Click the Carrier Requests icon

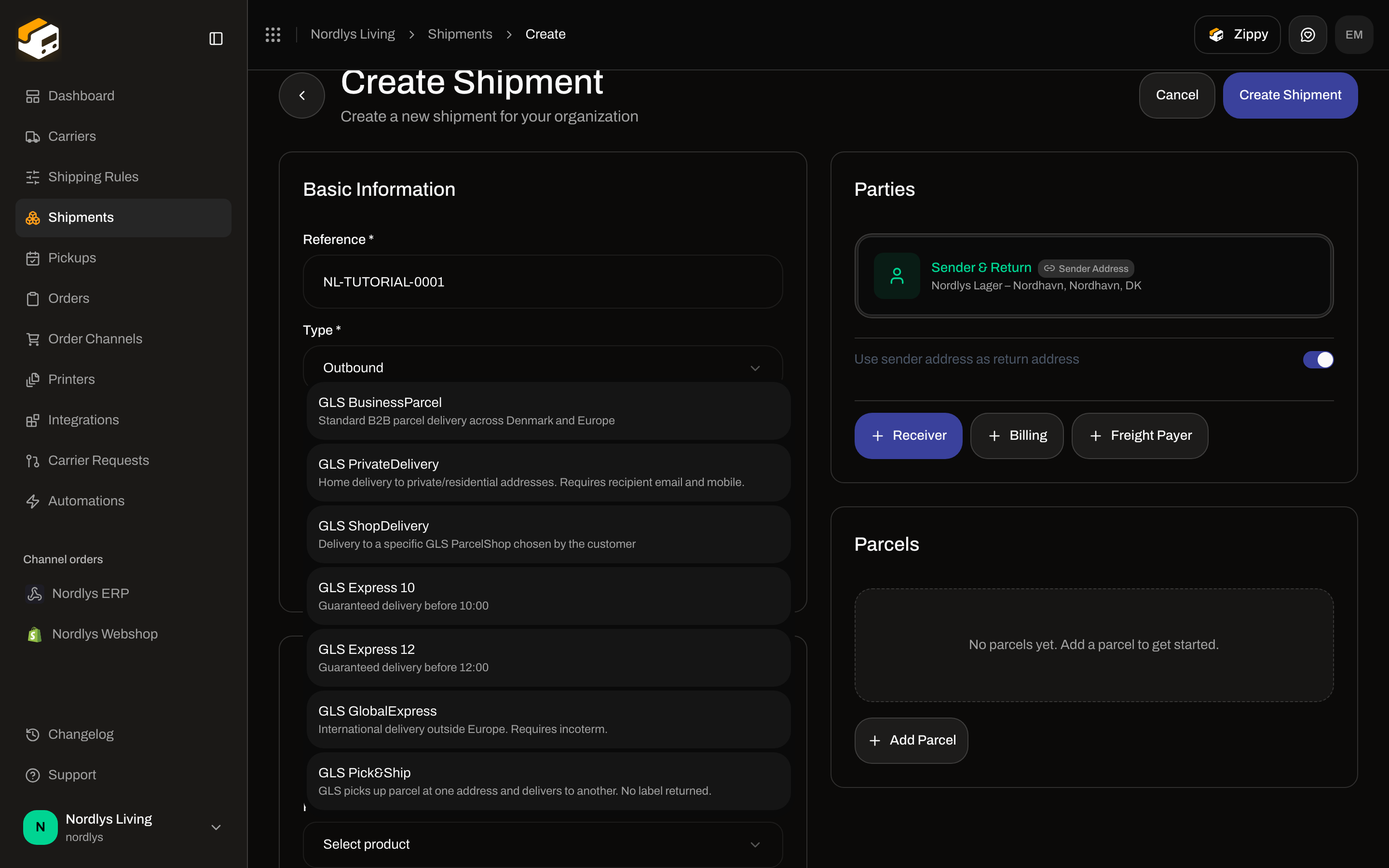[x=33, y=461]
